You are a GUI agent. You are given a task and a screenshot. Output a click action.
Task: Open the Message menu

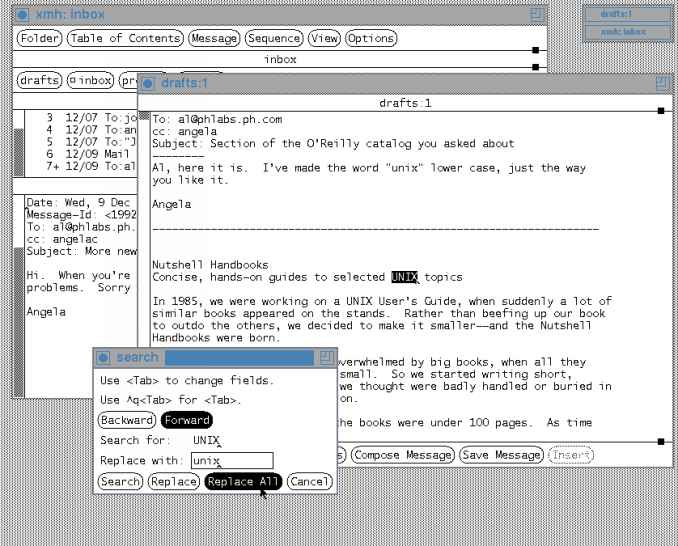point(215,38)
